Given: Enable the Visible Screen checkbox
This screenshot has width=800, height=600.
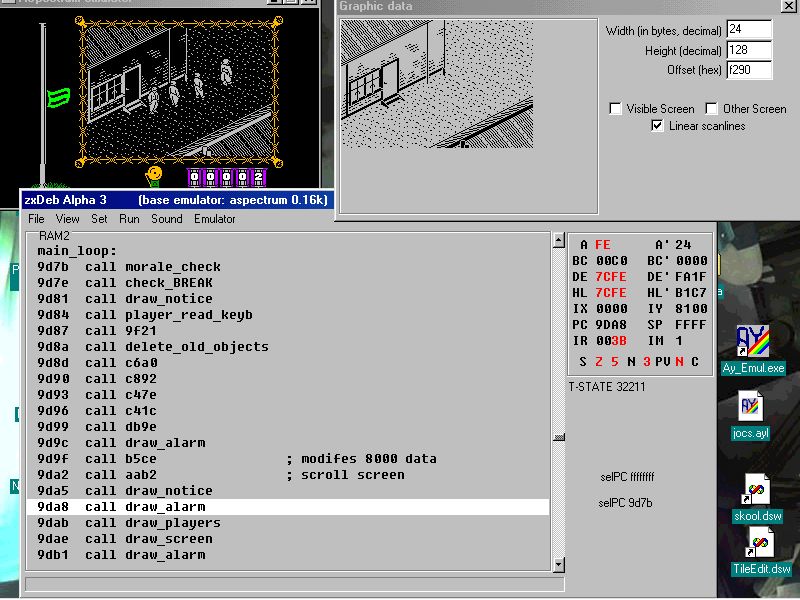Looking at the screenshot, I should point(616,109).
